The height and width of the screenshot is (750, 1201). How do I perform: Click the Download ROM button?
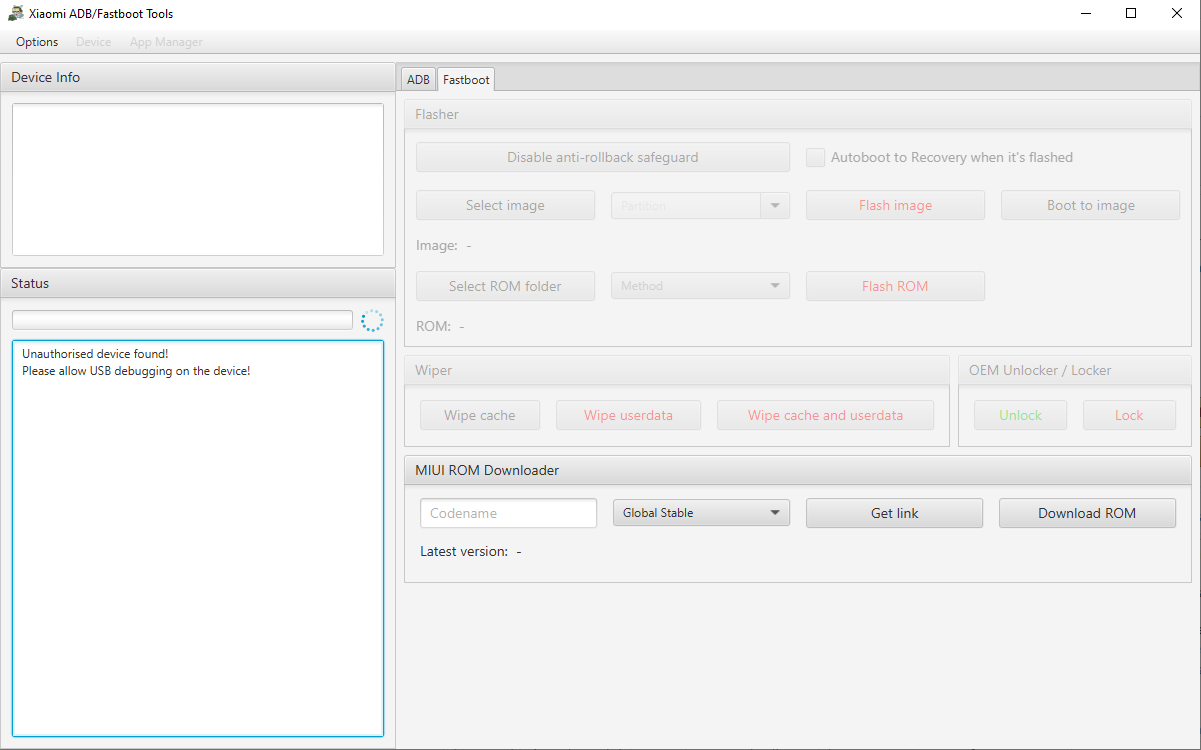click(x=1087, y=513)
